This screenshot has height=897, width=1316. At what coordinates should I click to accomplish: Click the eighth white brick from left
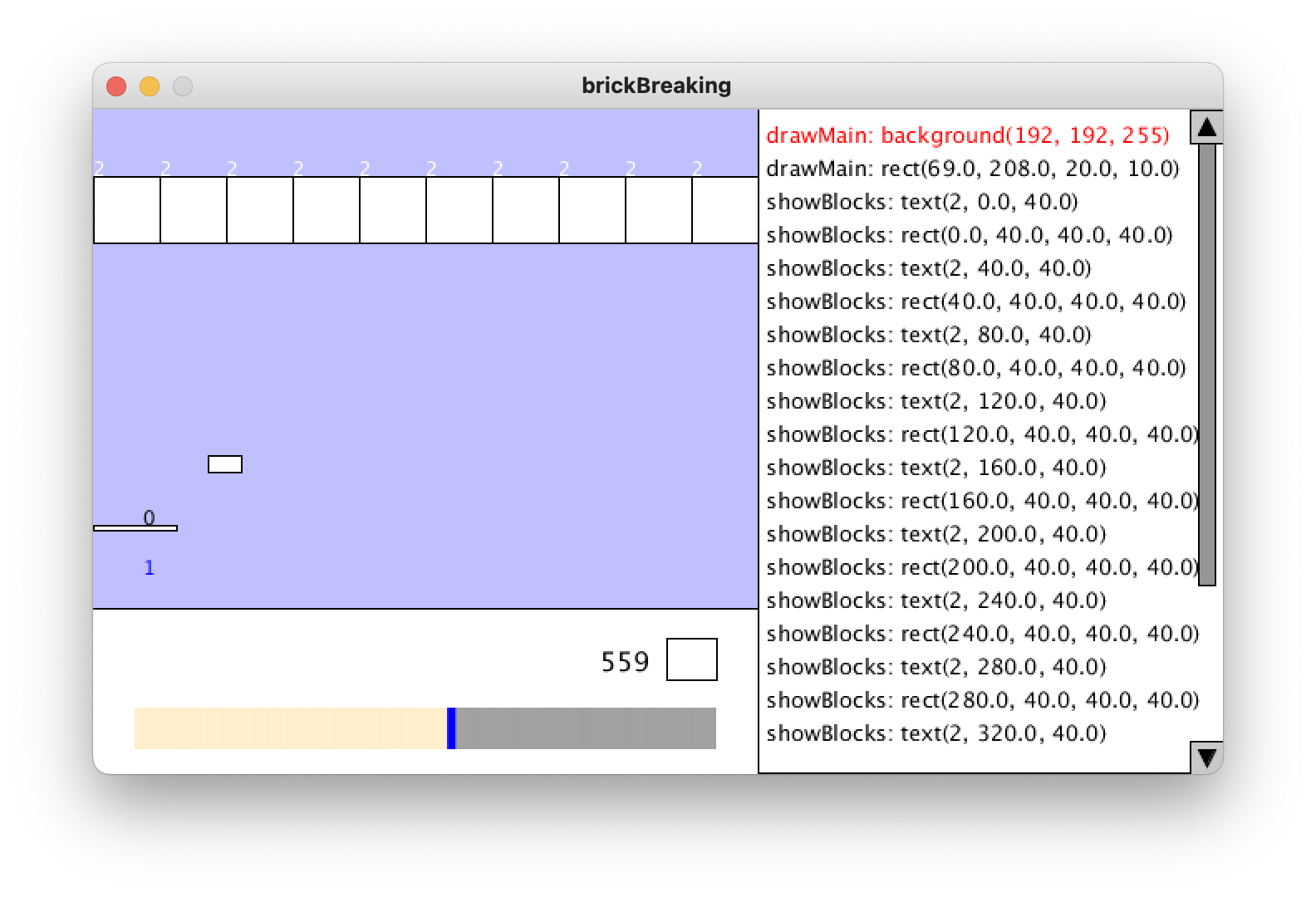(x=592, y=210)
